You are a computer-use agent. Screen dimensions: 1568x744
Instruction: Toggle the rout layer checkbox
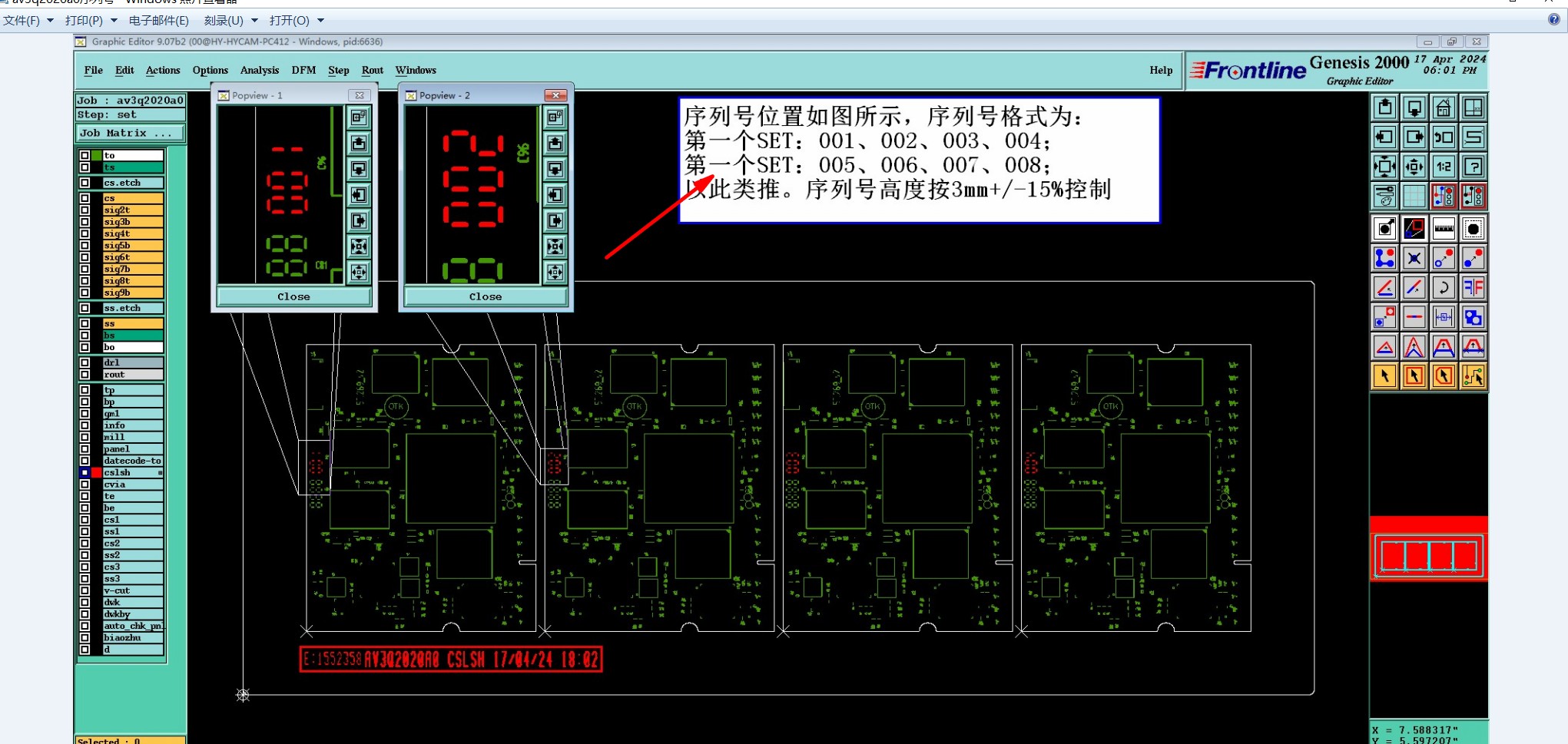click(85, 375)
